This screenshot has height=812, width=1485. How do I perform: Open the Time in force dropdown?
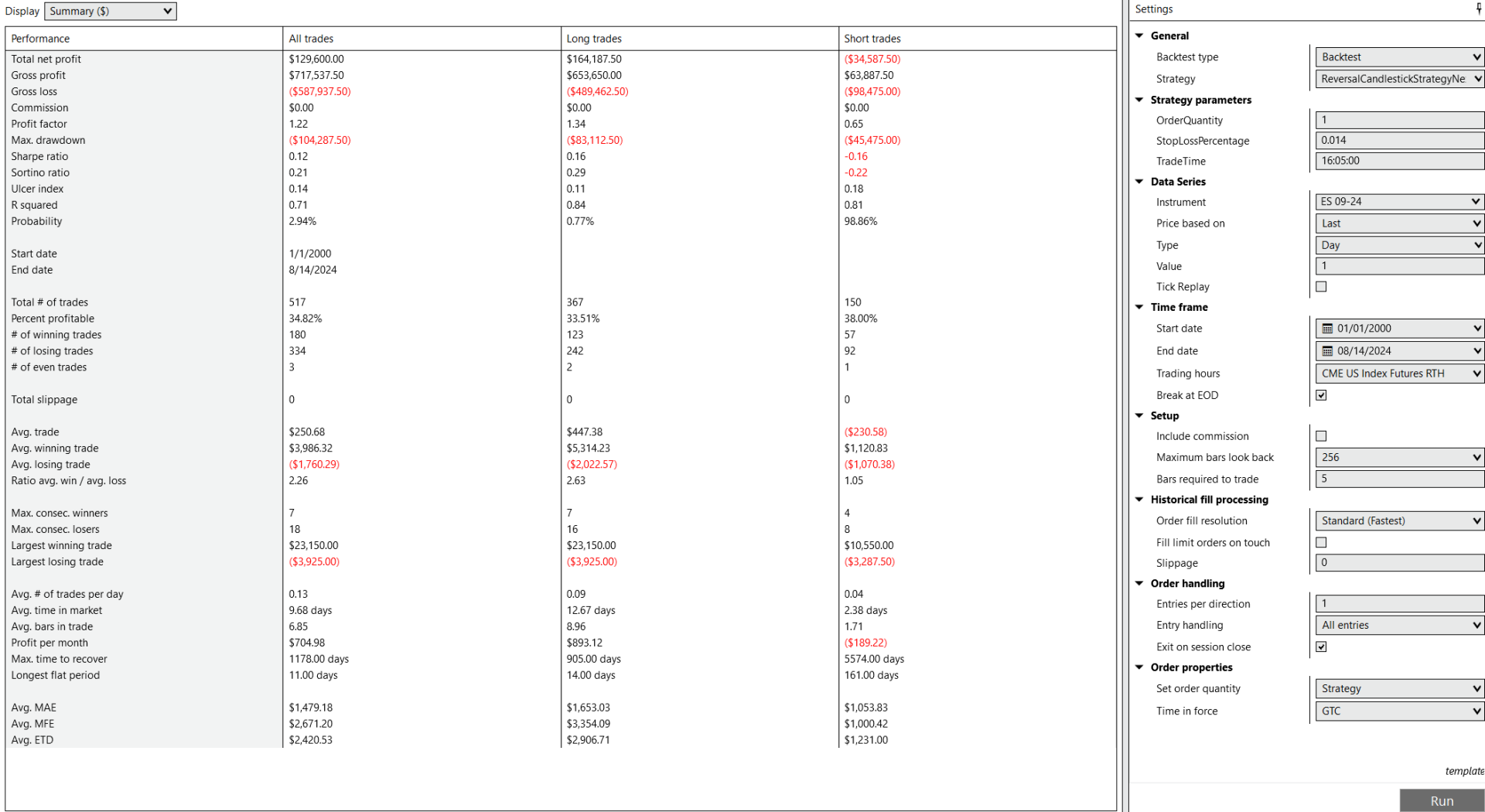tap(1400, 711)
